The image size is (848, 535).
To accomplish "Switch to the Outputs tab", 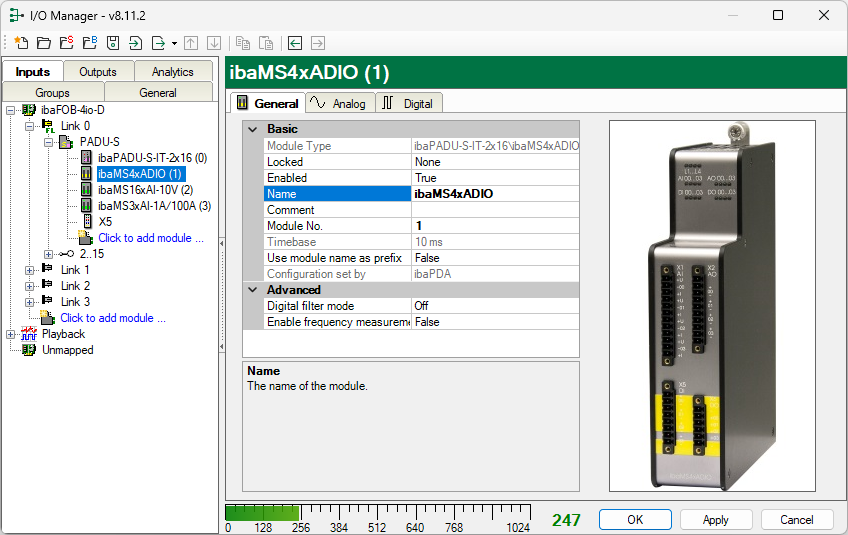I will 98,72.
